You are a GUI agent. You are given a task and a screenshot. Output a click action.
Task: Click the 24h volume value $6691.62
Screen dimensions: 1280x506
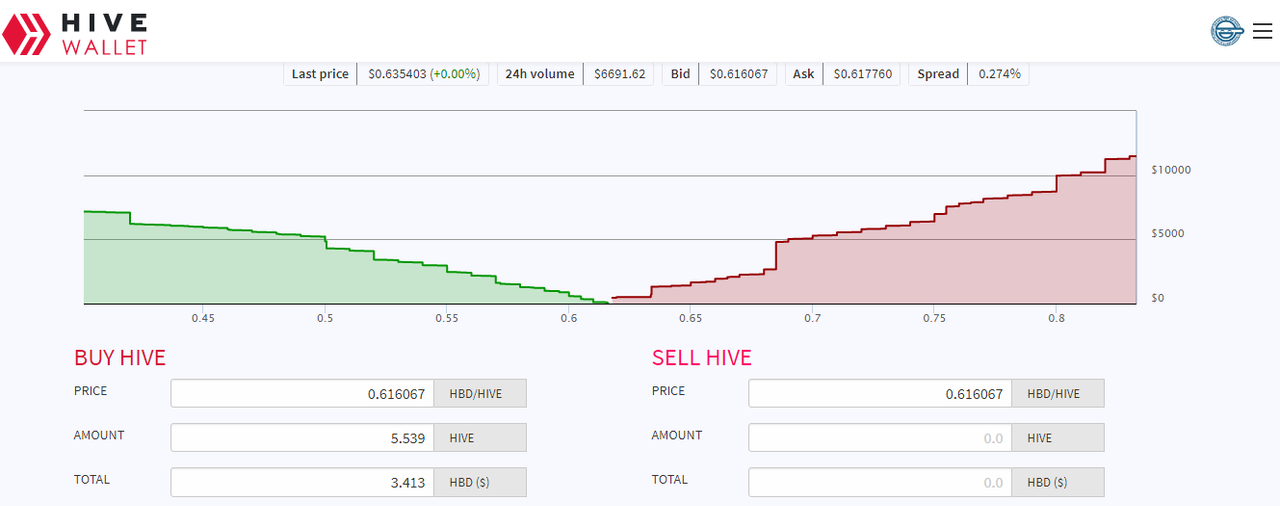tap(620, 74)
